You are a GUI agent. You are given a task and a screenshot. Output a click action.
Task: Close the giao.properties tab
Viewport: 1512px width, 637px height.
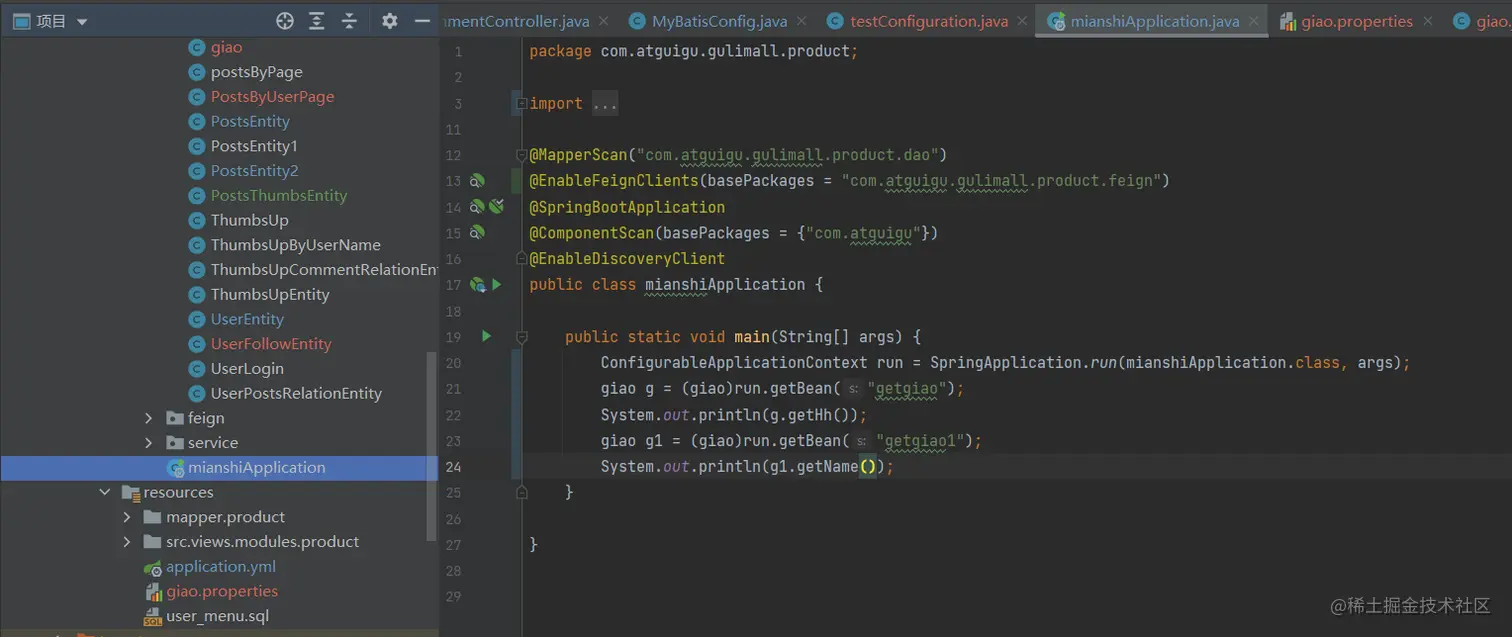[x=1427, y=21]
